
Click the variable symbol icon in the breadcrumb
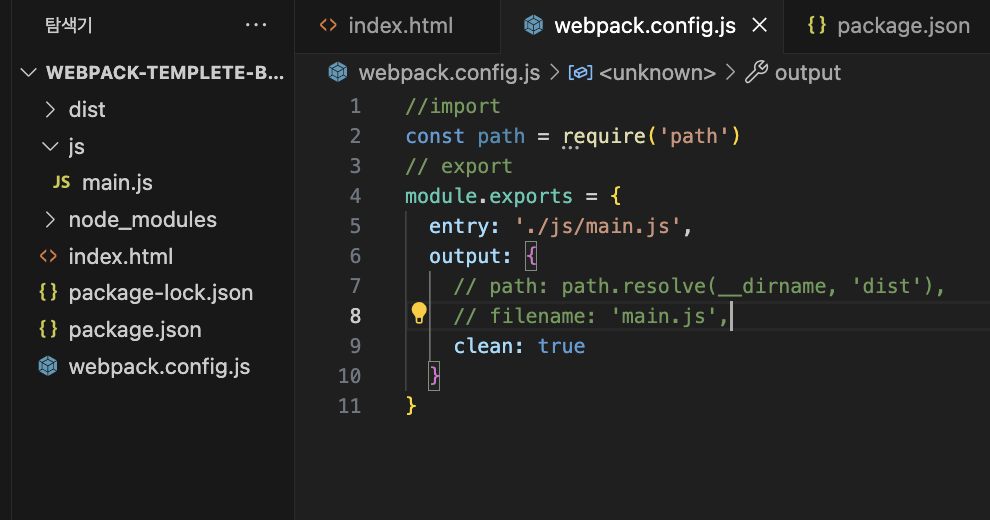[x=580, y=73]
